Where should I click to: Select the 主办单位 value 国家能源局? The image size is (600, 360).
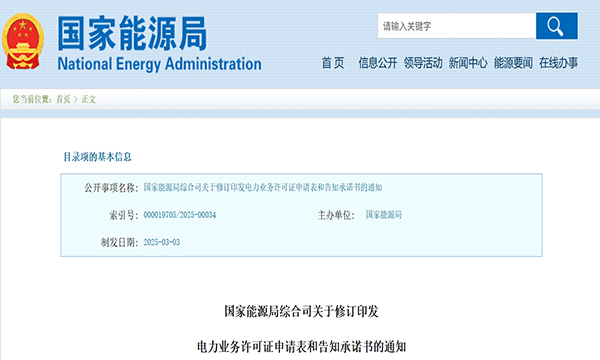(x=383, y=215)
